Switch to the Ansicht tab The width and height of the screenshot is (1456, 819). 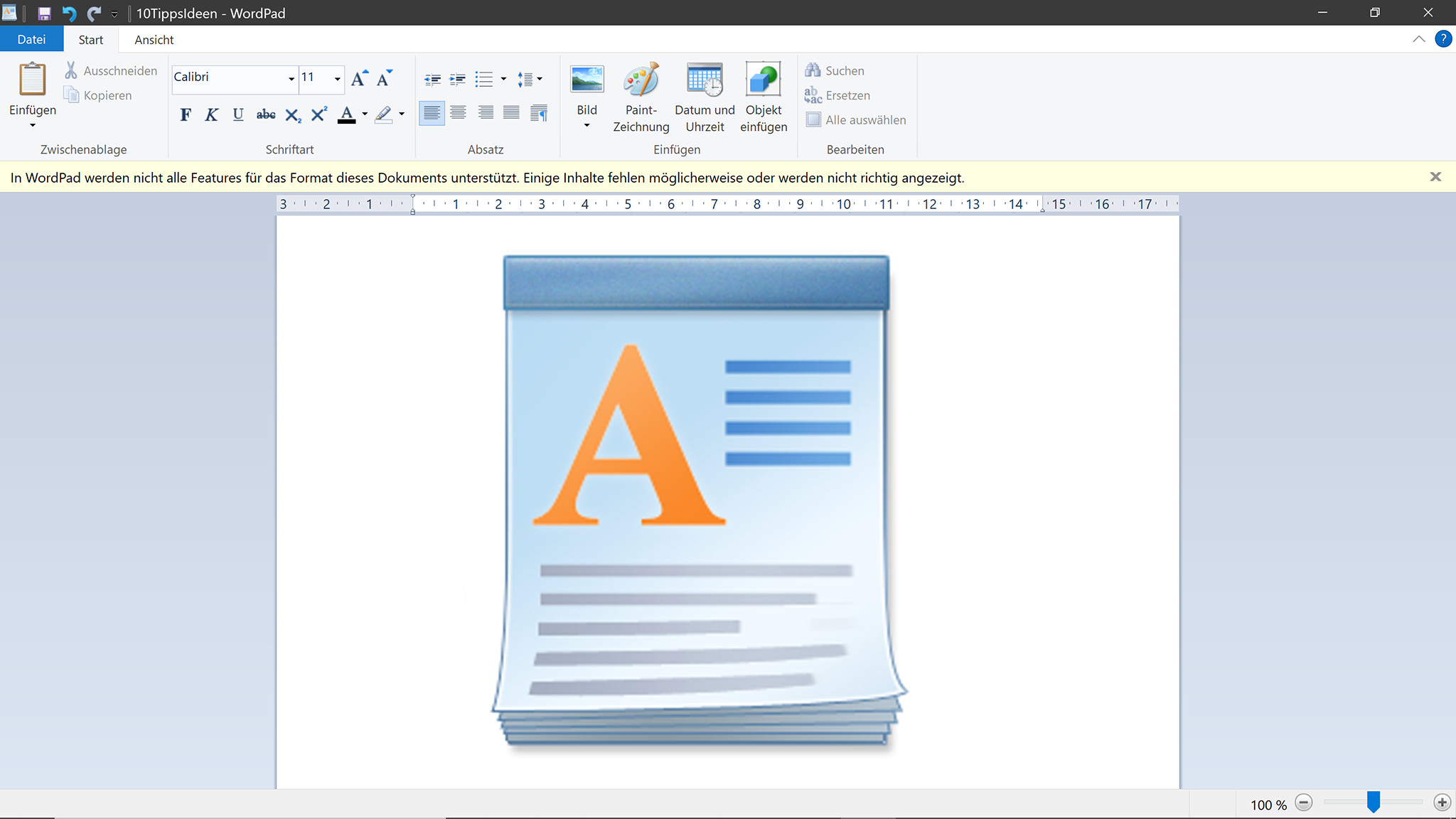(x=153, y=39)
